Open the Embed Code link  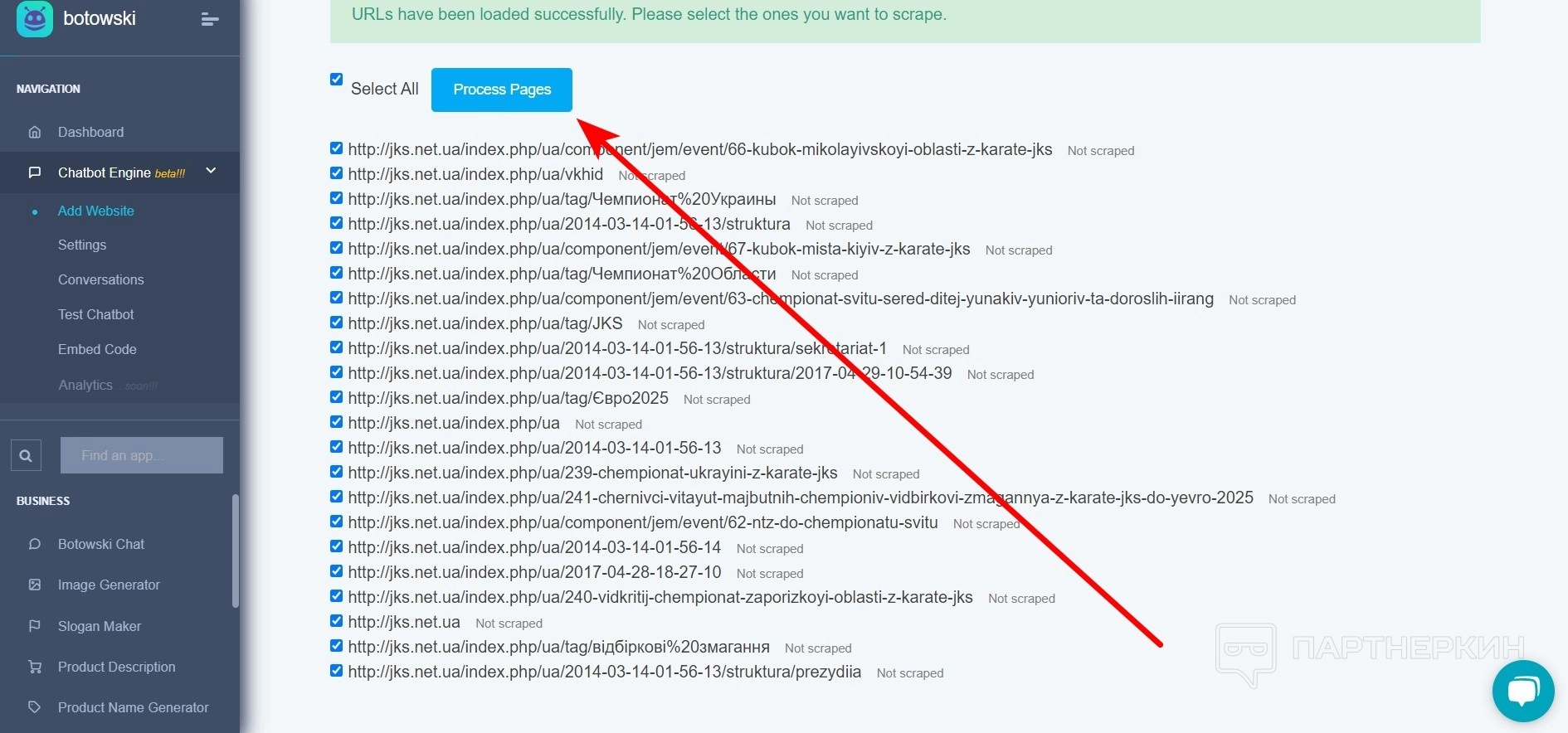(x=97, y=349)
